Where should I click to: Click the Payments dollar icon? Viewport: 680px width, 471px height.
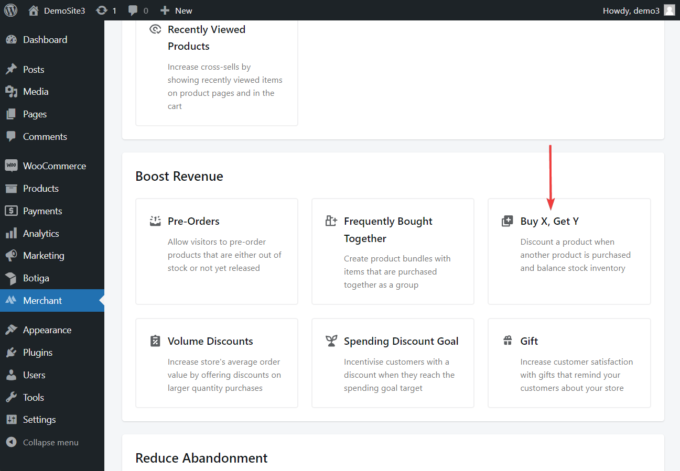pyautogui.click(x=11, y=211)
